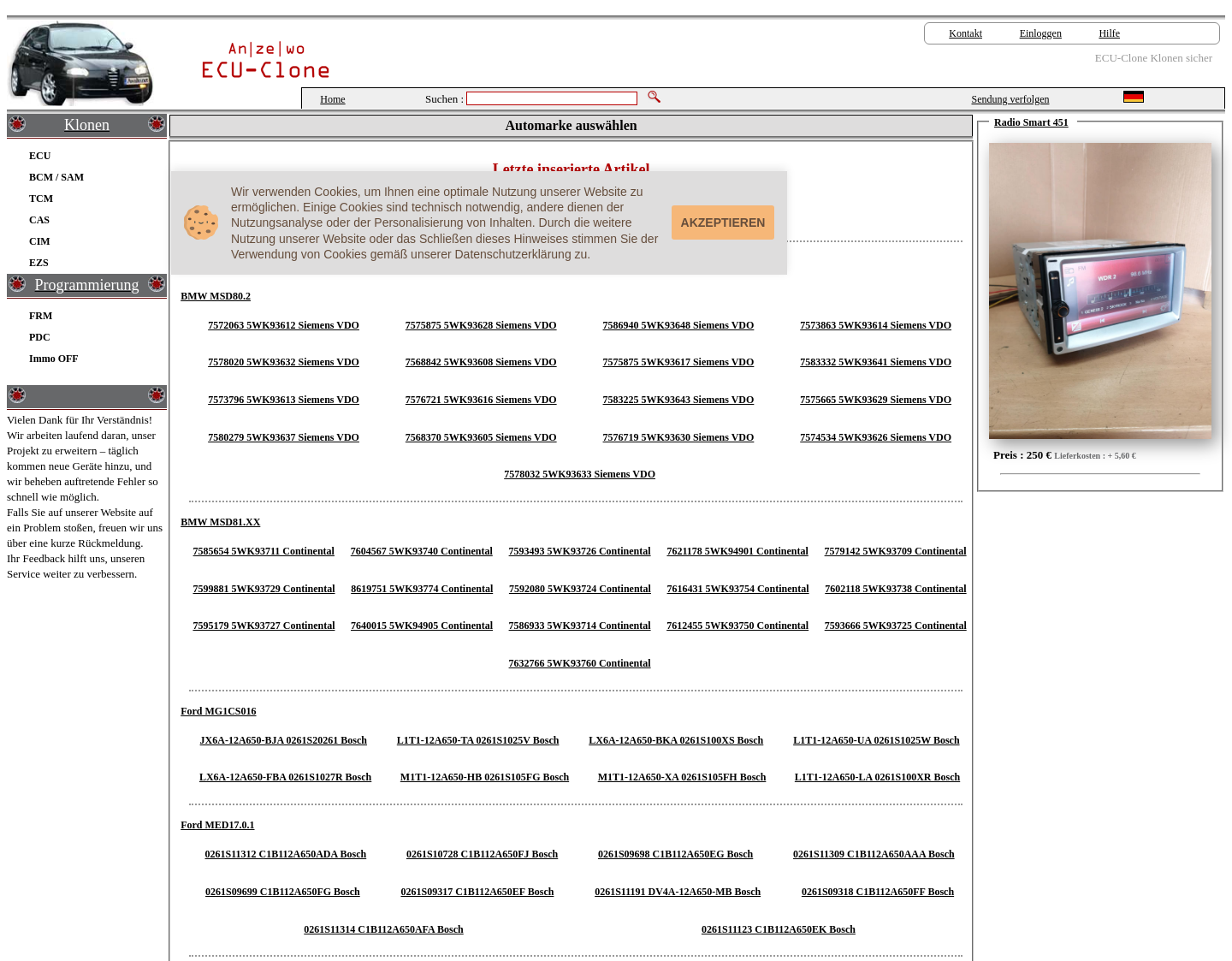Screen dimensions: 1232x961
Task: Open the Ford MG1CS016 category link
Action: 218,711
